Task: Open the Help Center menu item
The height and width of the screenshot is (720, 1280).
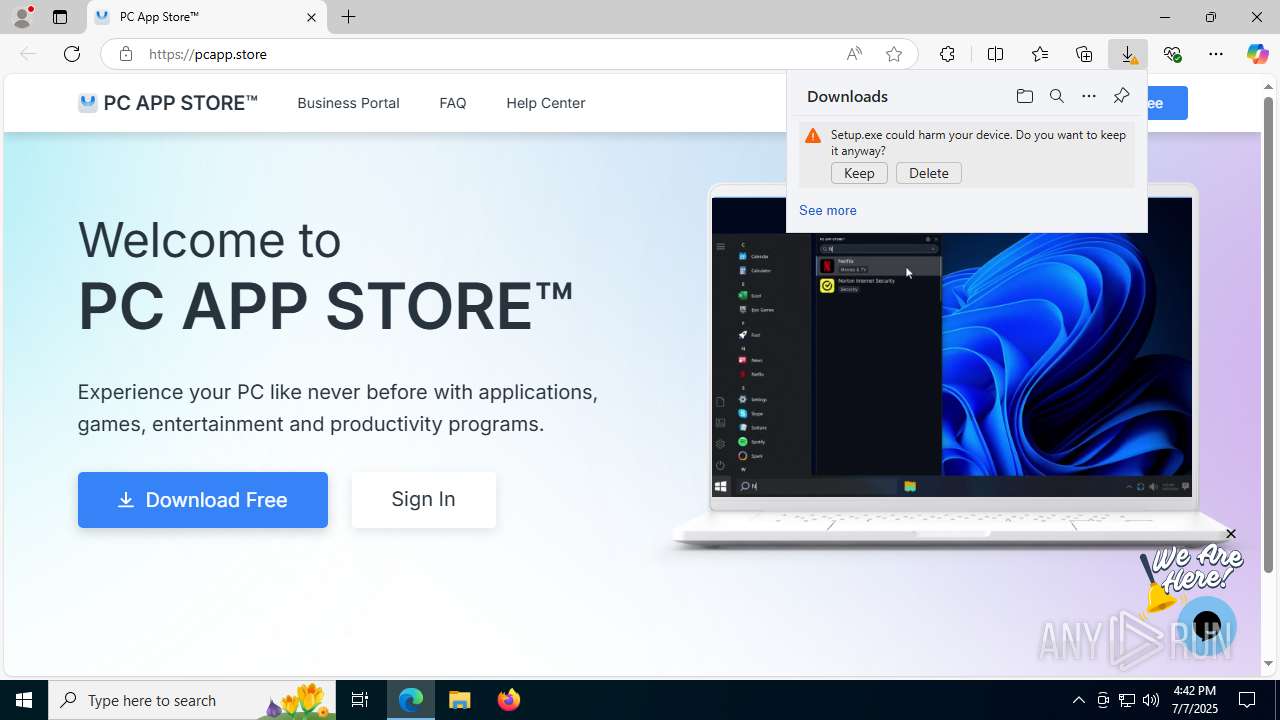Action: [x=545, y=103]
